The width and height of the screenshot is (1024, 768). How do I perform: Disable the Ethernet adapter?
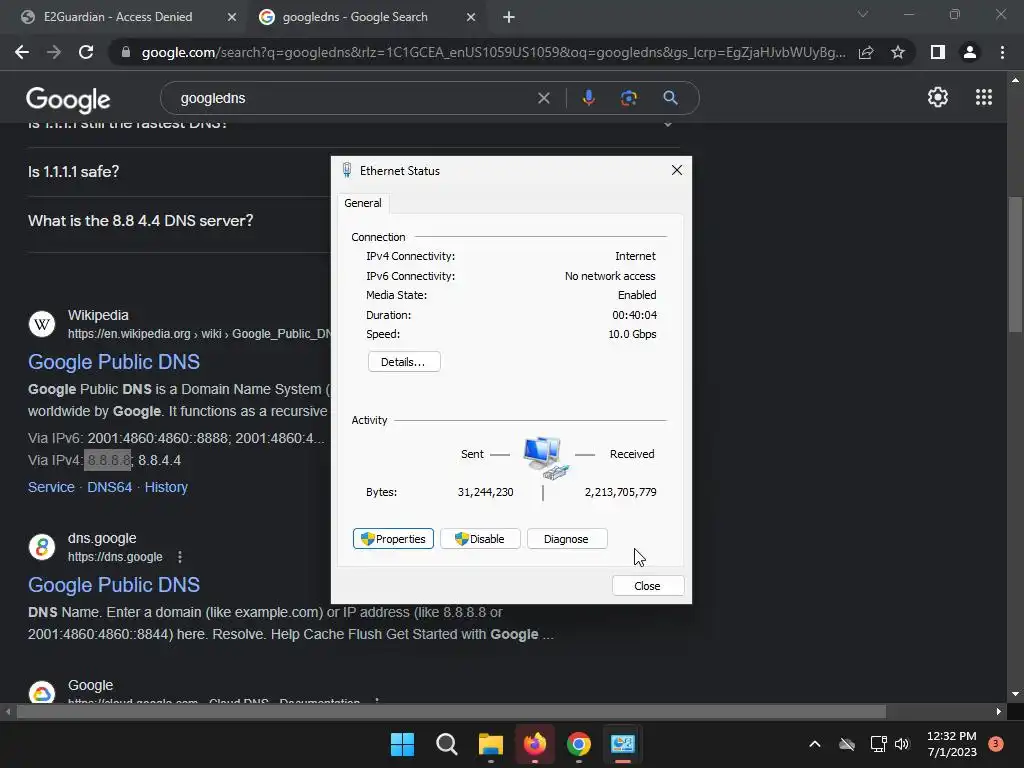[x=480, y=539]
